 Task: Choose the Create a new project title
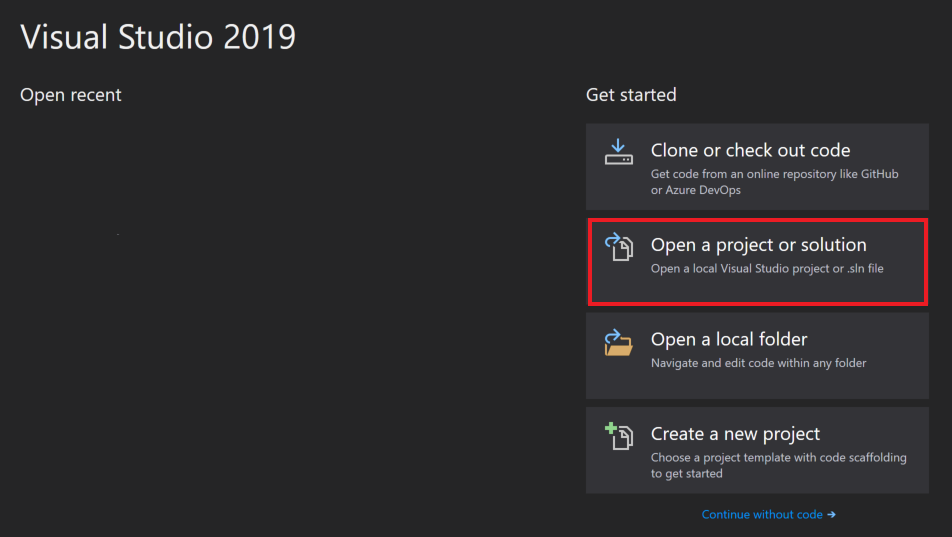click(x=735, y=434)
